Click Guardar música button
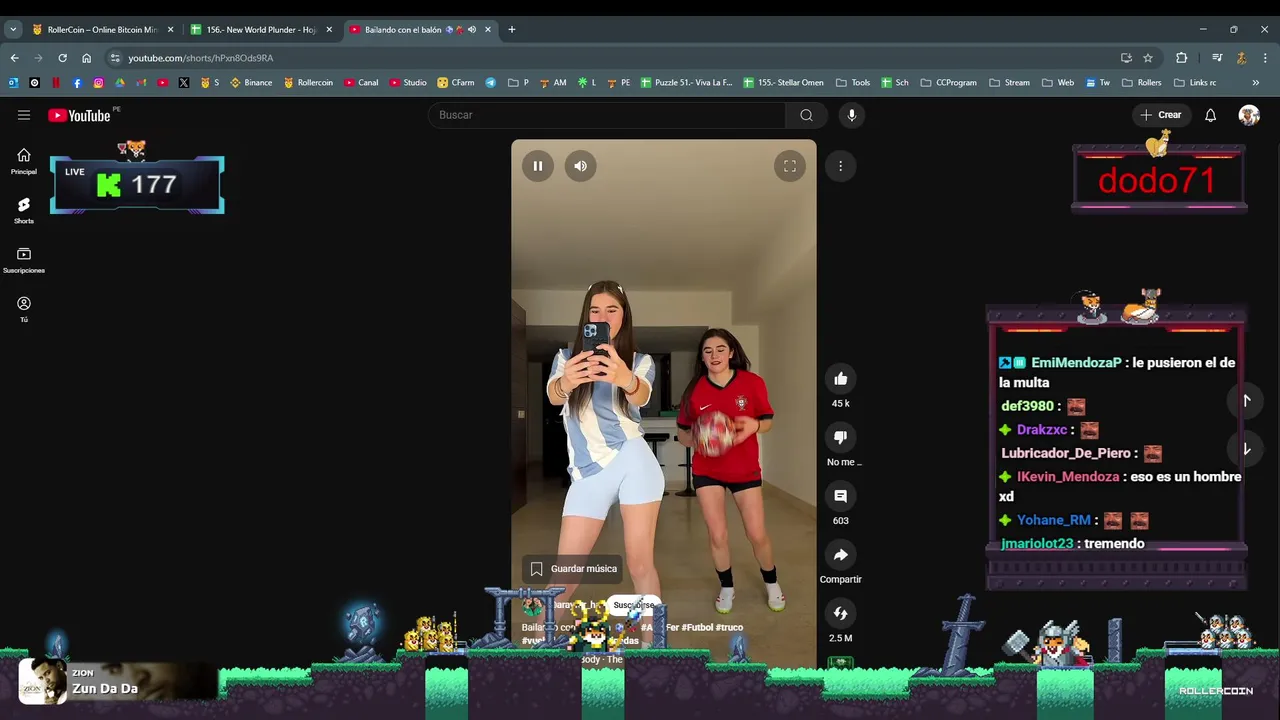Viewport: 1280px width, 720px height. coord(573,569)
